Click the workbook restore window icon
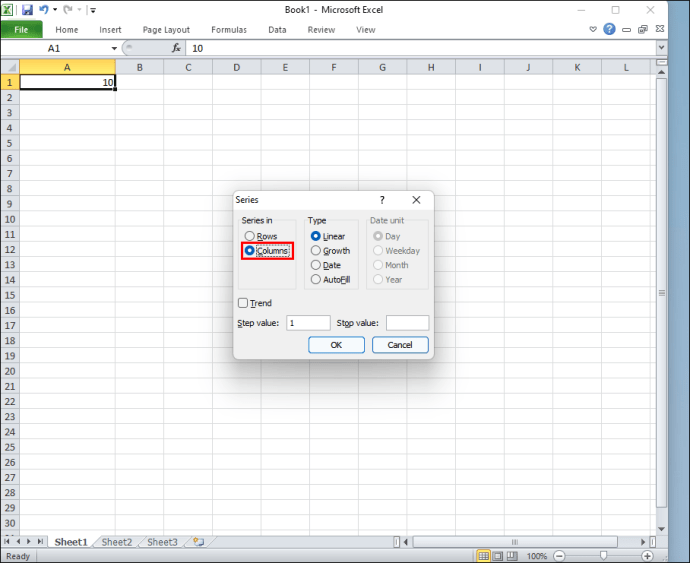The height and width of the screenshot is (563, 690). coord(643,29)
